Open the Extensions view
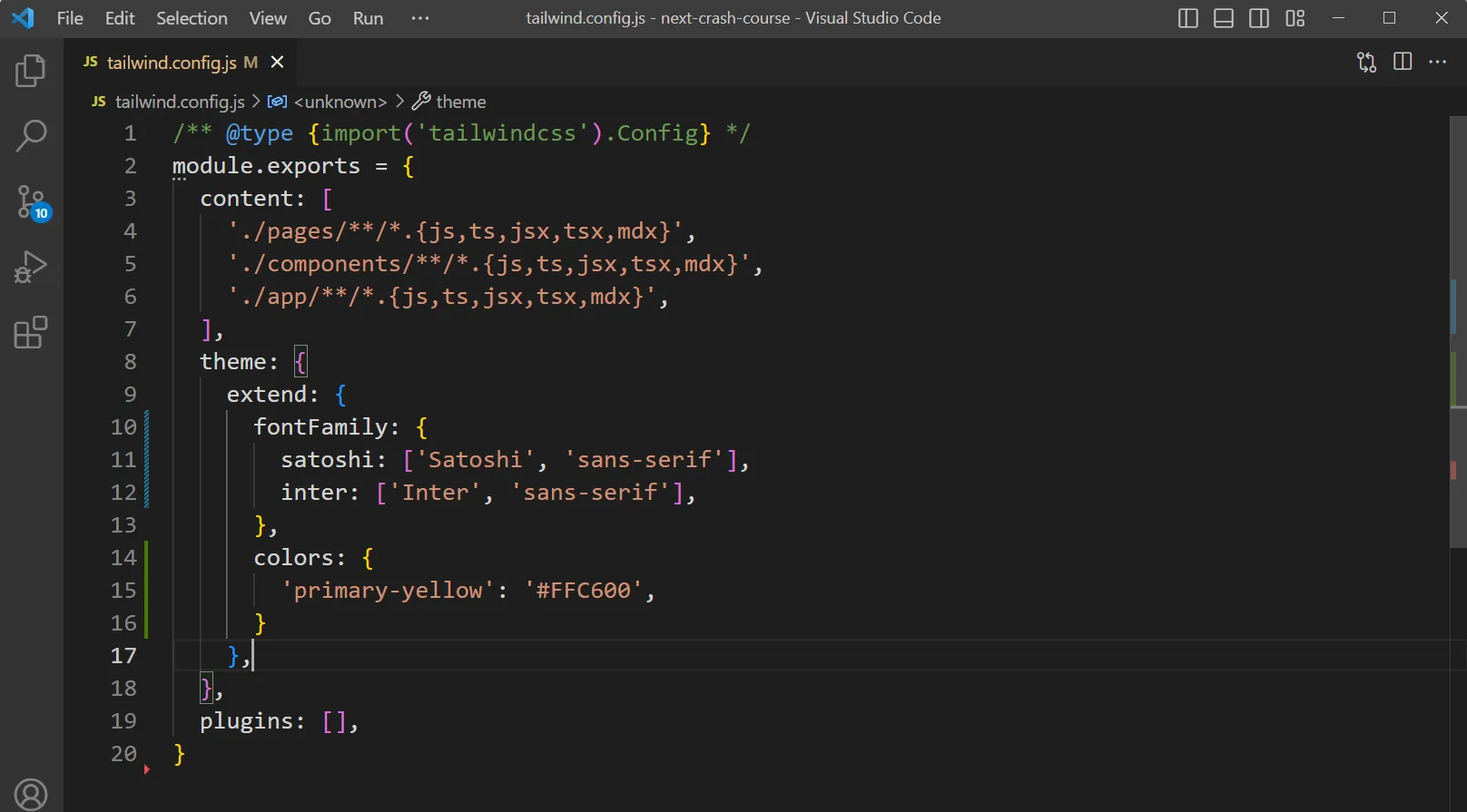1467x812 pixels. click(x=31, y=332)
